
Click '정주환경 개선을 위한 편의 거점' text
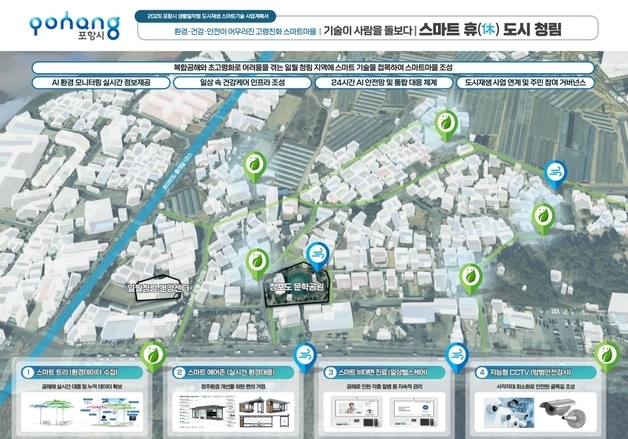[233, 387]
